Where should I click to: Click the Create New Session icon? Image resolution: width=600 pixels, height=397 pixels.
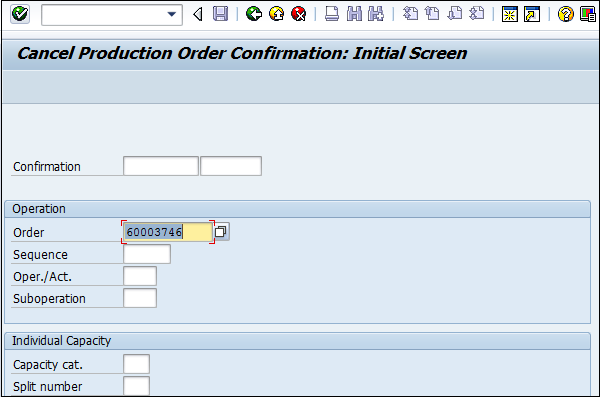(510, 14)
